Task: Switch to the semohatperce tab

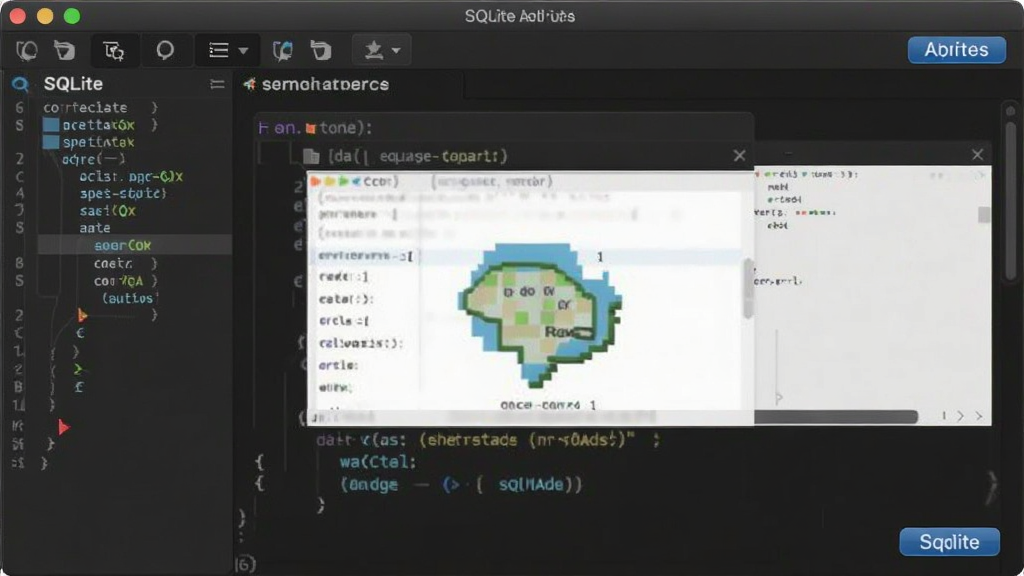Action: coord(325,84)
